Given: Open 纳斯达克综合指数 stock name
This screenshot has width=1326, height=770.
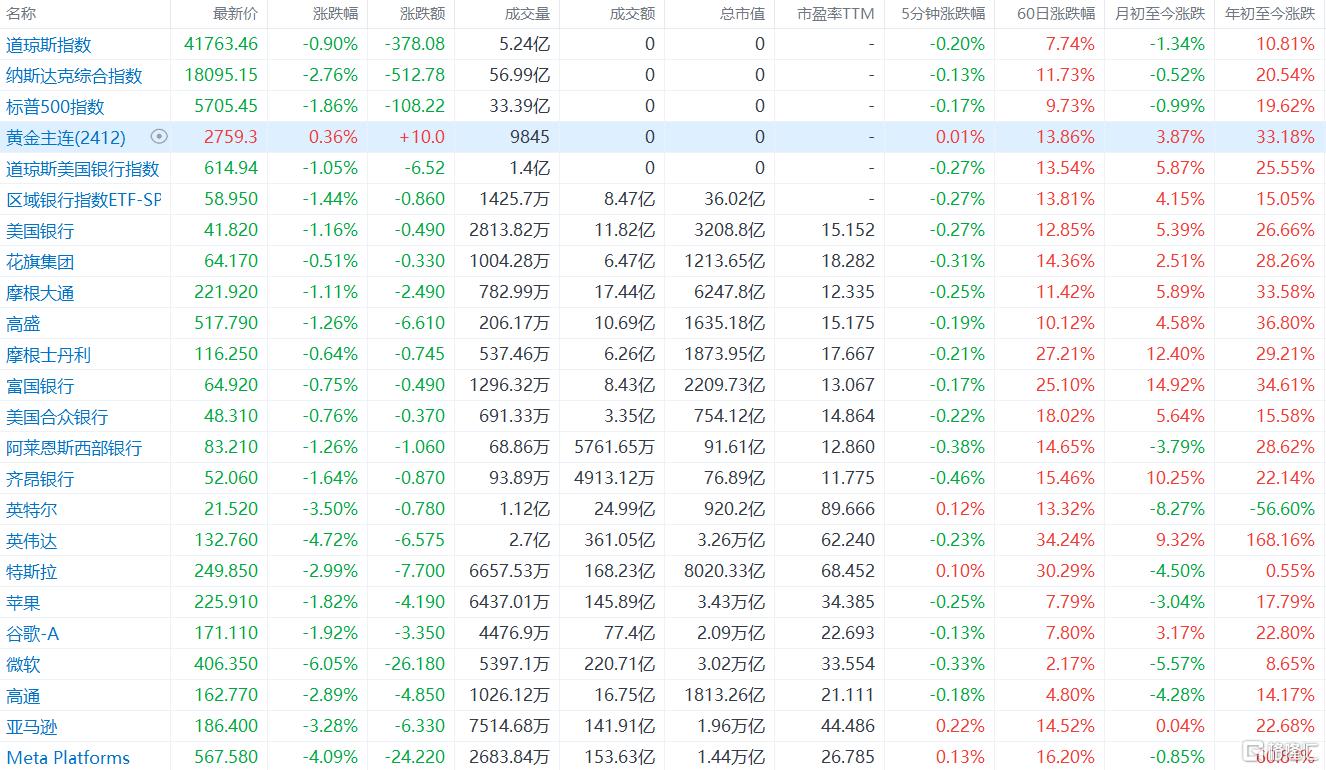Looking at the screenshot, I should tap(74, 76).
